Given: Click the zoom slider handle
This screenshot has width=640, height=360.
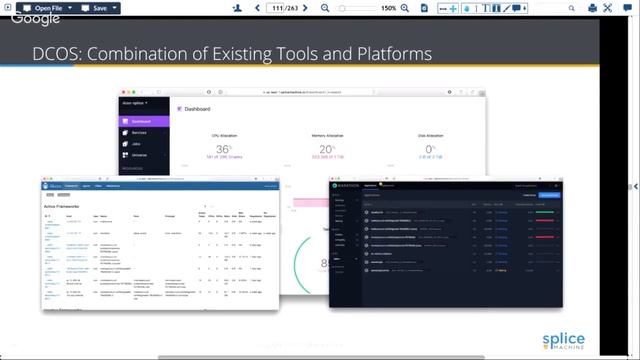Looking at the screenshot, I should tap(342, 8).
